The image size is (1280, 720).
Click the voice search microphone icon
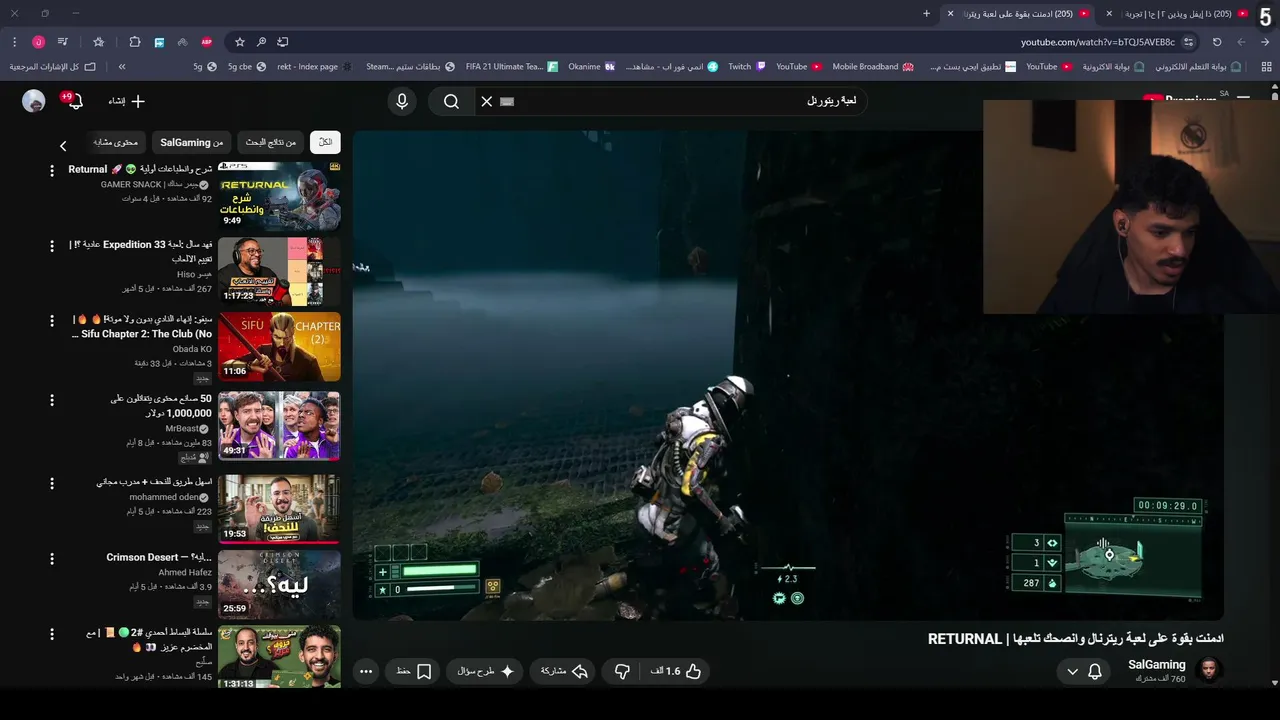coord(402,101)
